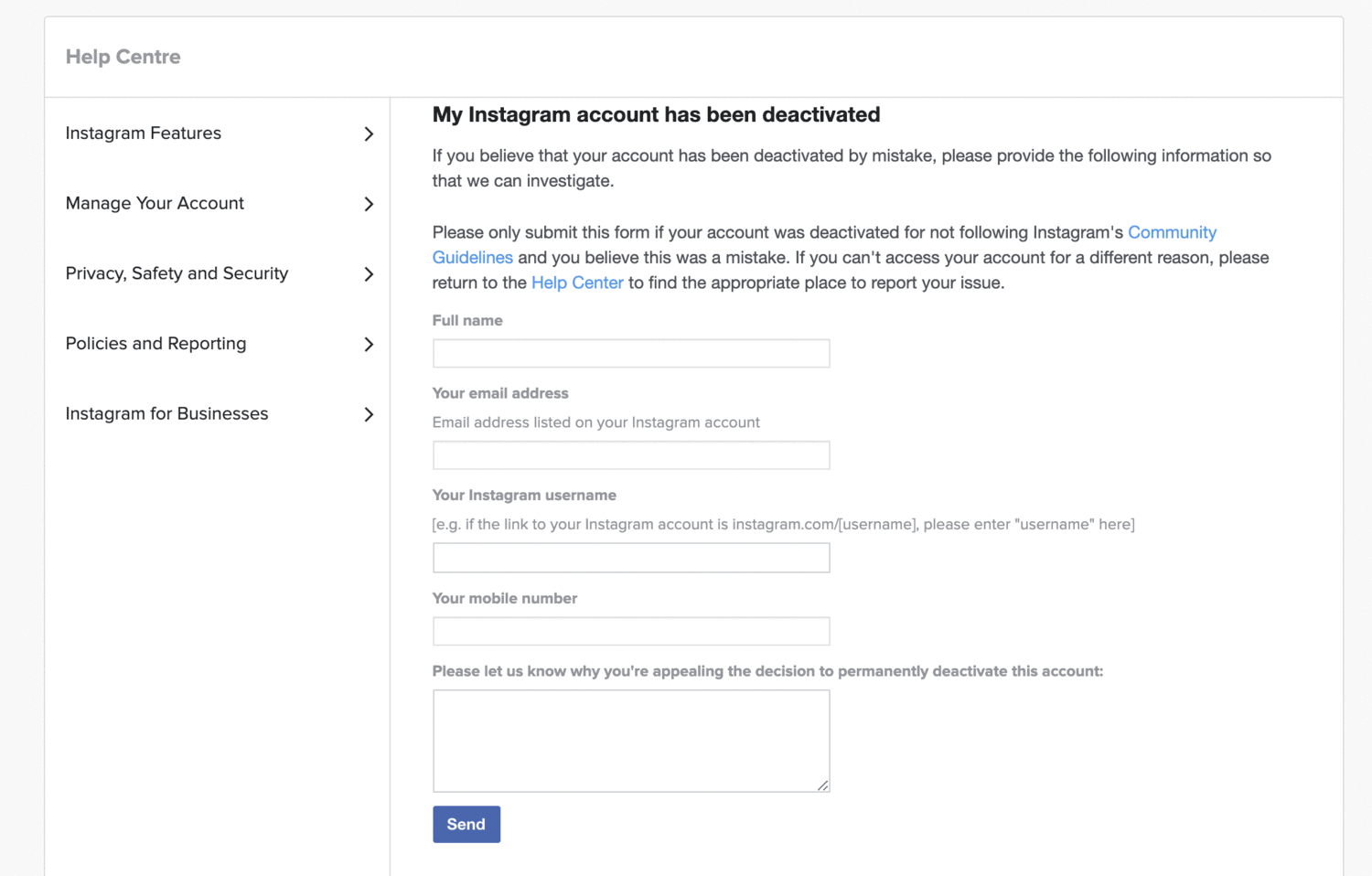Select Manage Your Account in the sidebar
Screen dimensions: 1372x876
tap(155, 204)
